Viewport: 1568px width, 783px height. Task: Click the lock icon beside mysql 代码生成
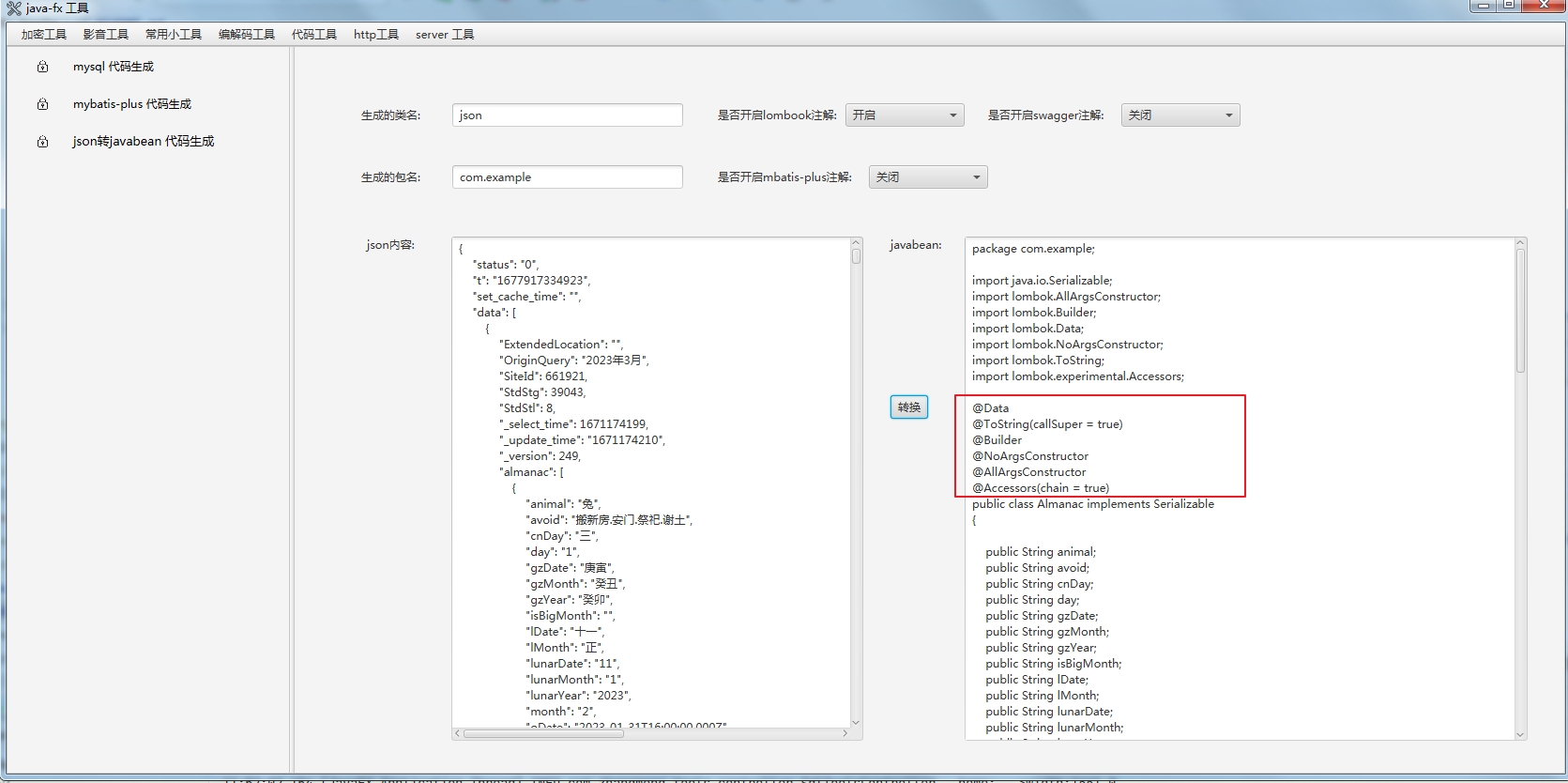(42, 67)
